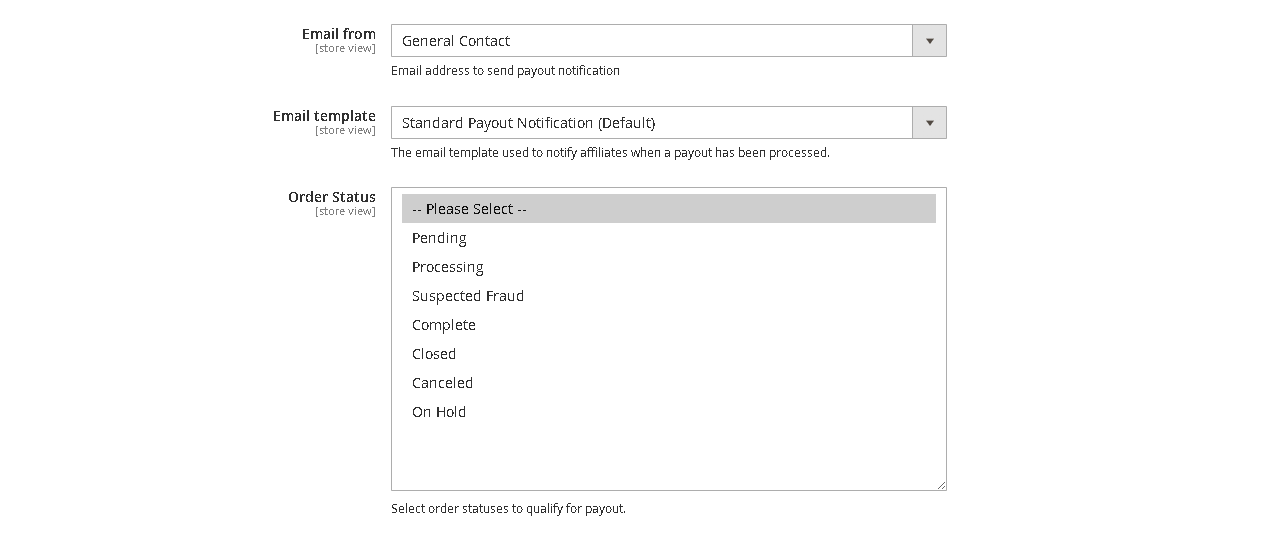
Task: Click the Order Status list resize handle
Action: 941,485
